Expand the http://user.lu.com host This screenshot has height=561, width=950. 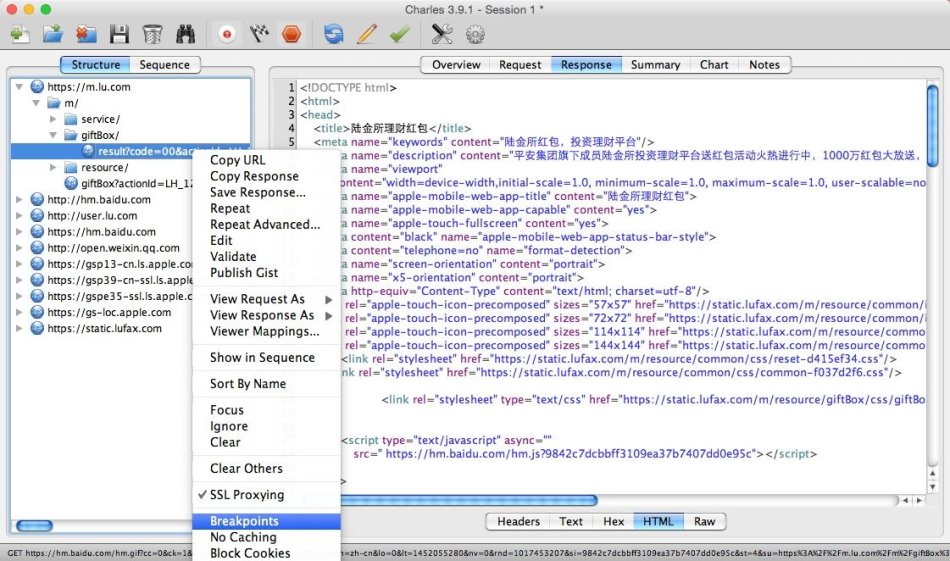tap(19, 216)
